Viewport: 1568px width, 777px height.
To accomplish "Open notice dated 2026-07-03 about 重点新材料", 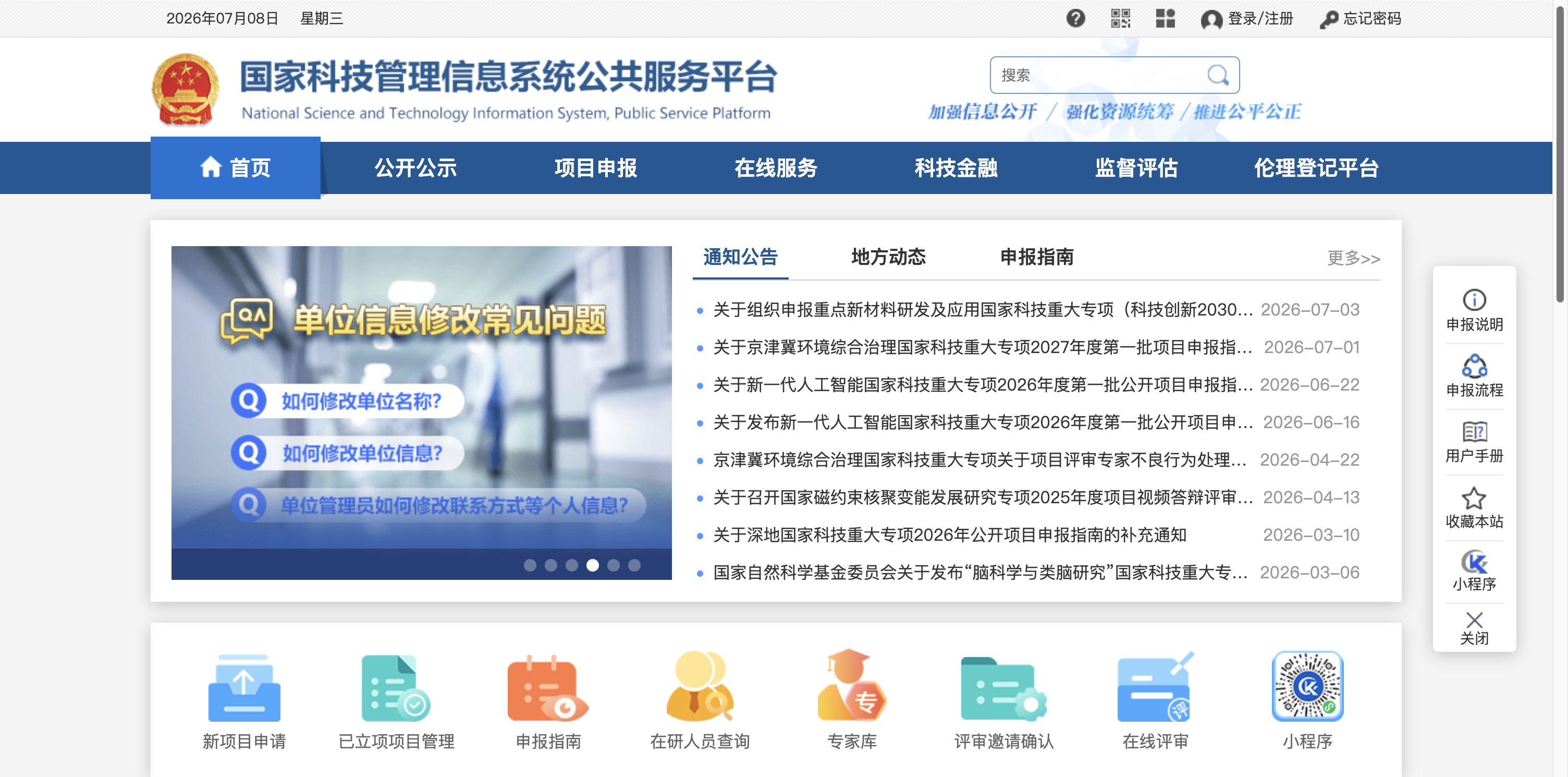I will [983, 310].
